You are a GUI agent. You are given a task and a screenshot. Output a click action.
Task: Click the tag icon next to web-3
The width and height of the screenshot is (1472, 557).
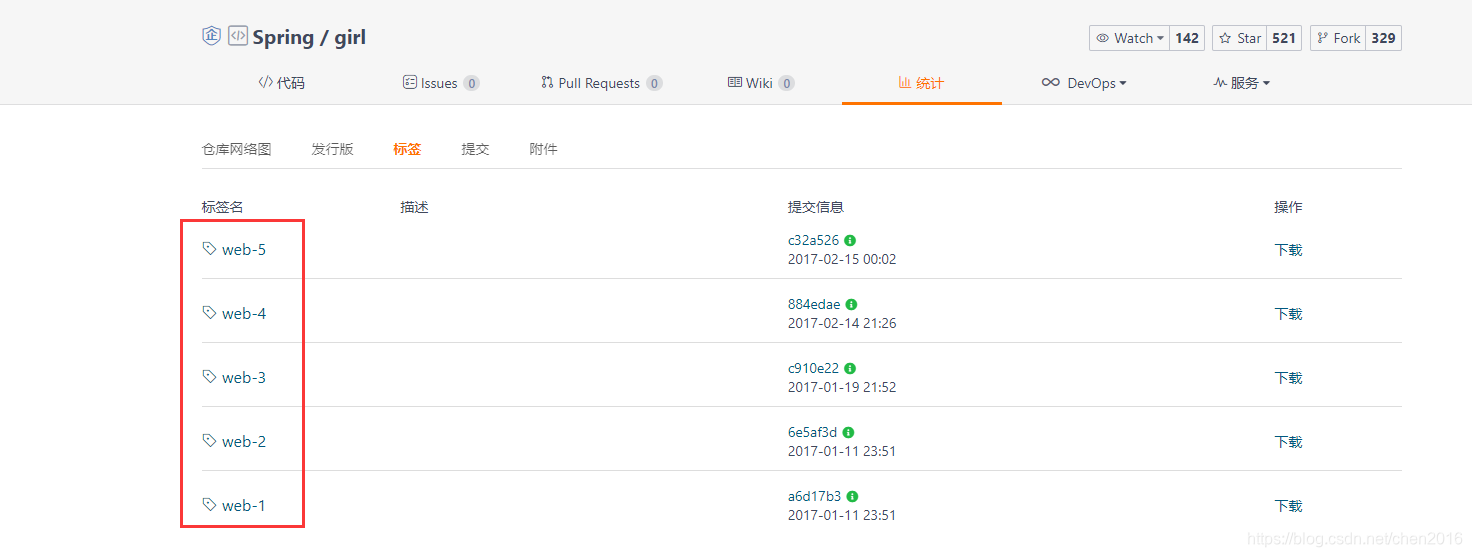209,377
